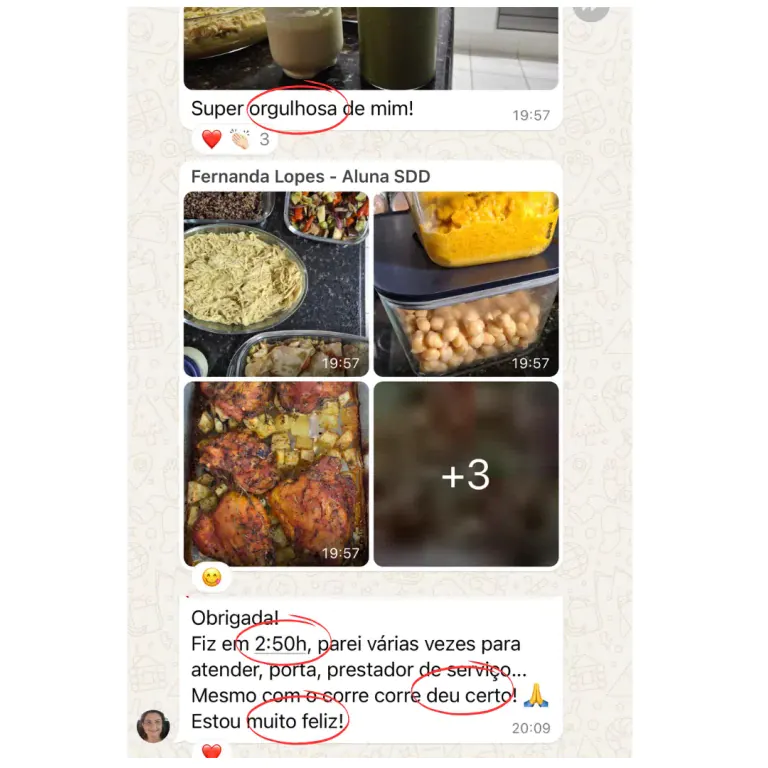Tap the clapping hands reaction emoji
This screenshot has height=768, width=768.
click(x=240, y=139)
